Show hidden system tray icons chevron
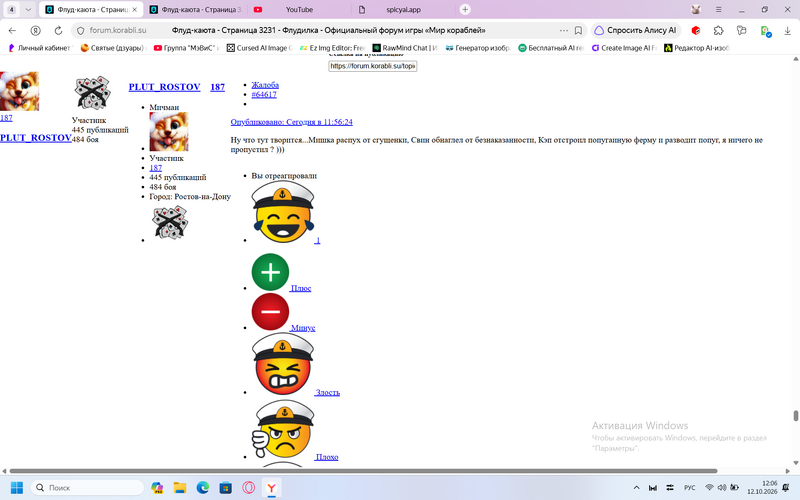 point(636,488)
